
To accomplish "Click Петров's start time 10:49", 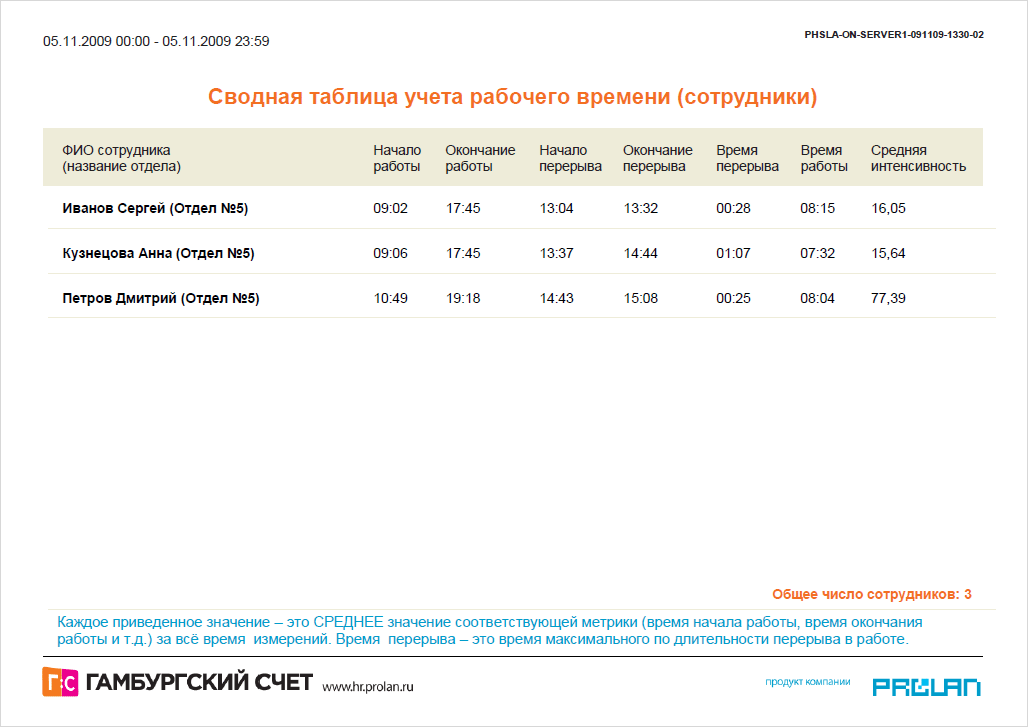I will [391, 298].
